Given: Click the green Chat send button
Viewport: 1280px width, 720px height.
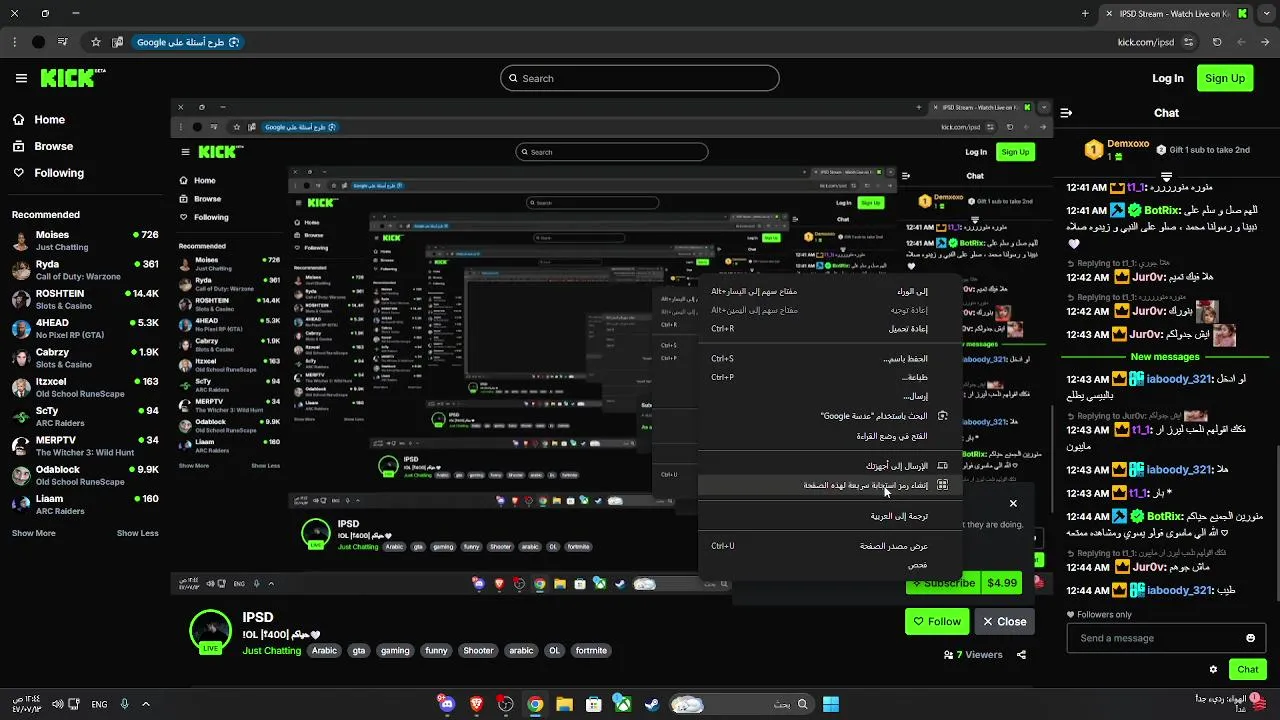Looking at the screenshot, I should [x=1248, y=669].
